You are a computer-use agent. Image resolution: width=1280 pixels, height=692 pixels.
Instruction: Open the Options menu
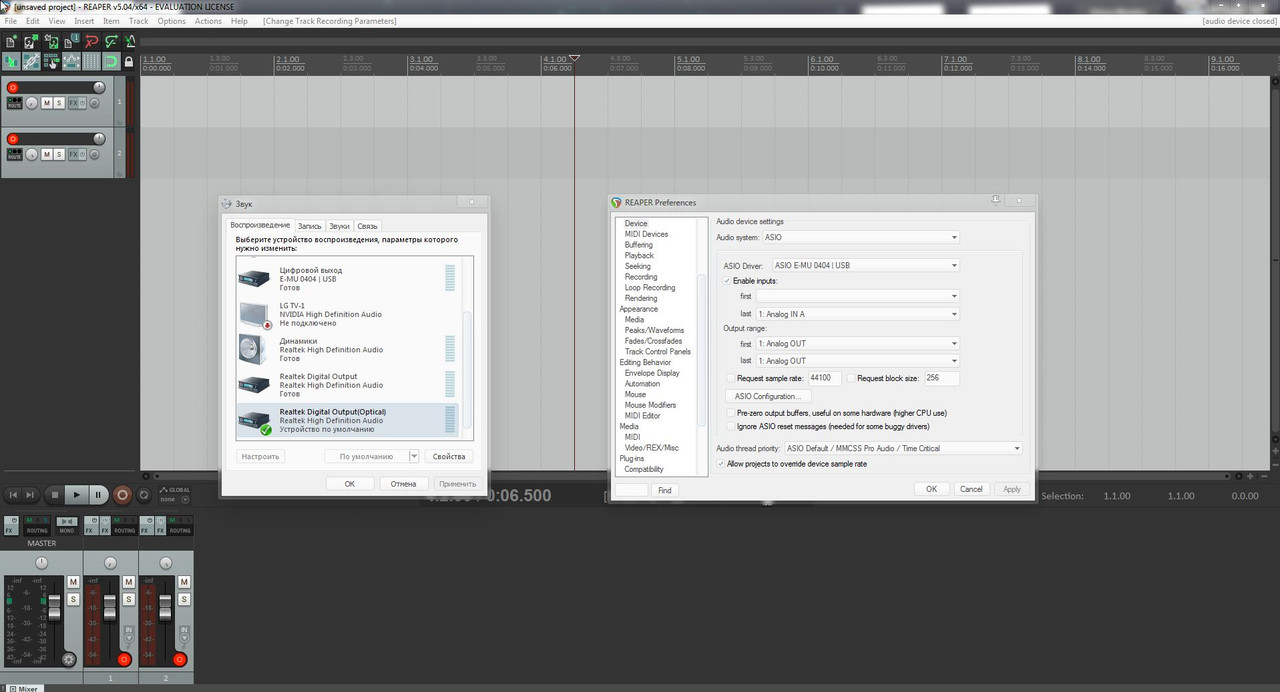172,21
